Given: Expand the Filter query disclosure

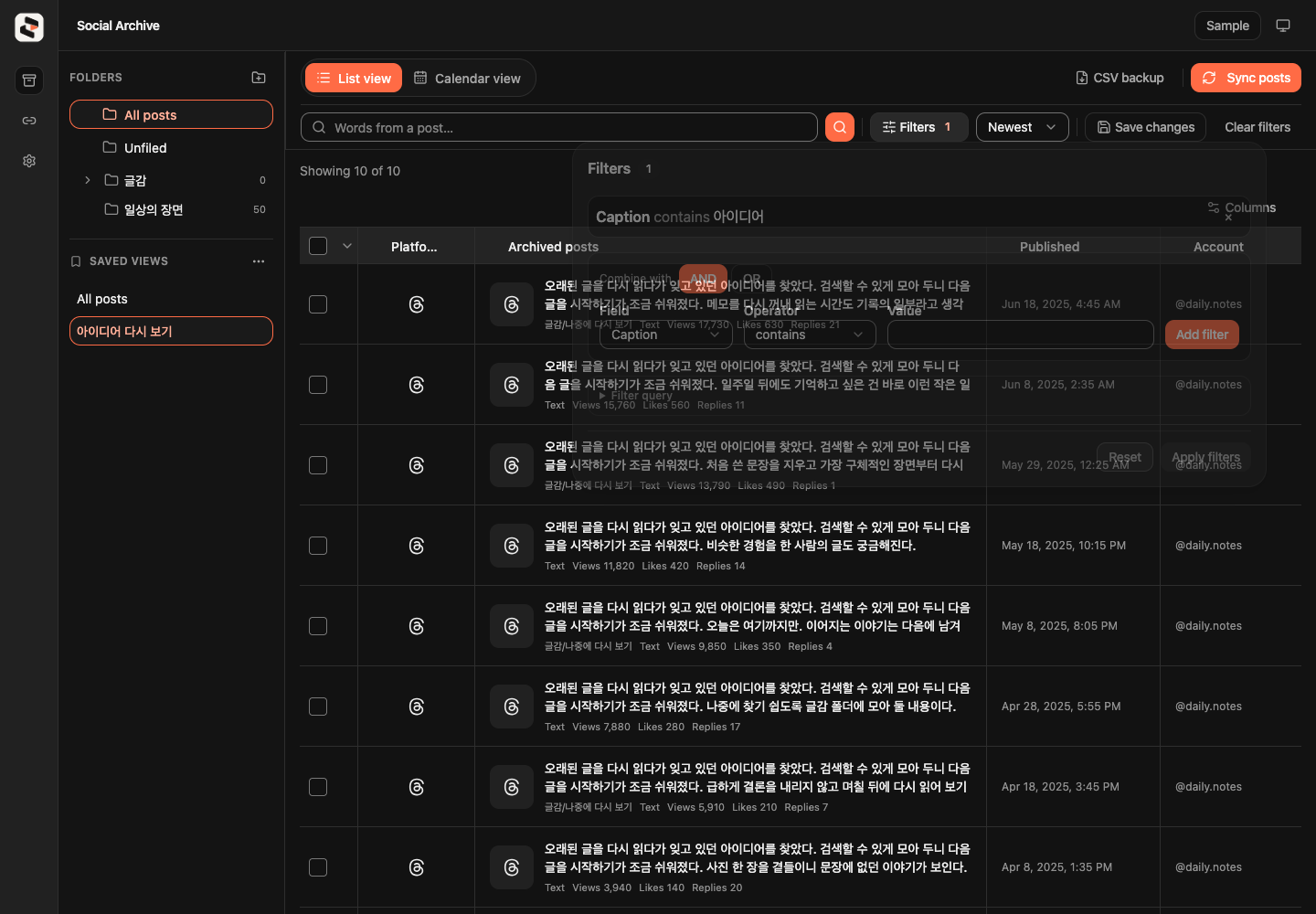Looking at the screenshot, I should pyautogui.click(x=637, y=396).
